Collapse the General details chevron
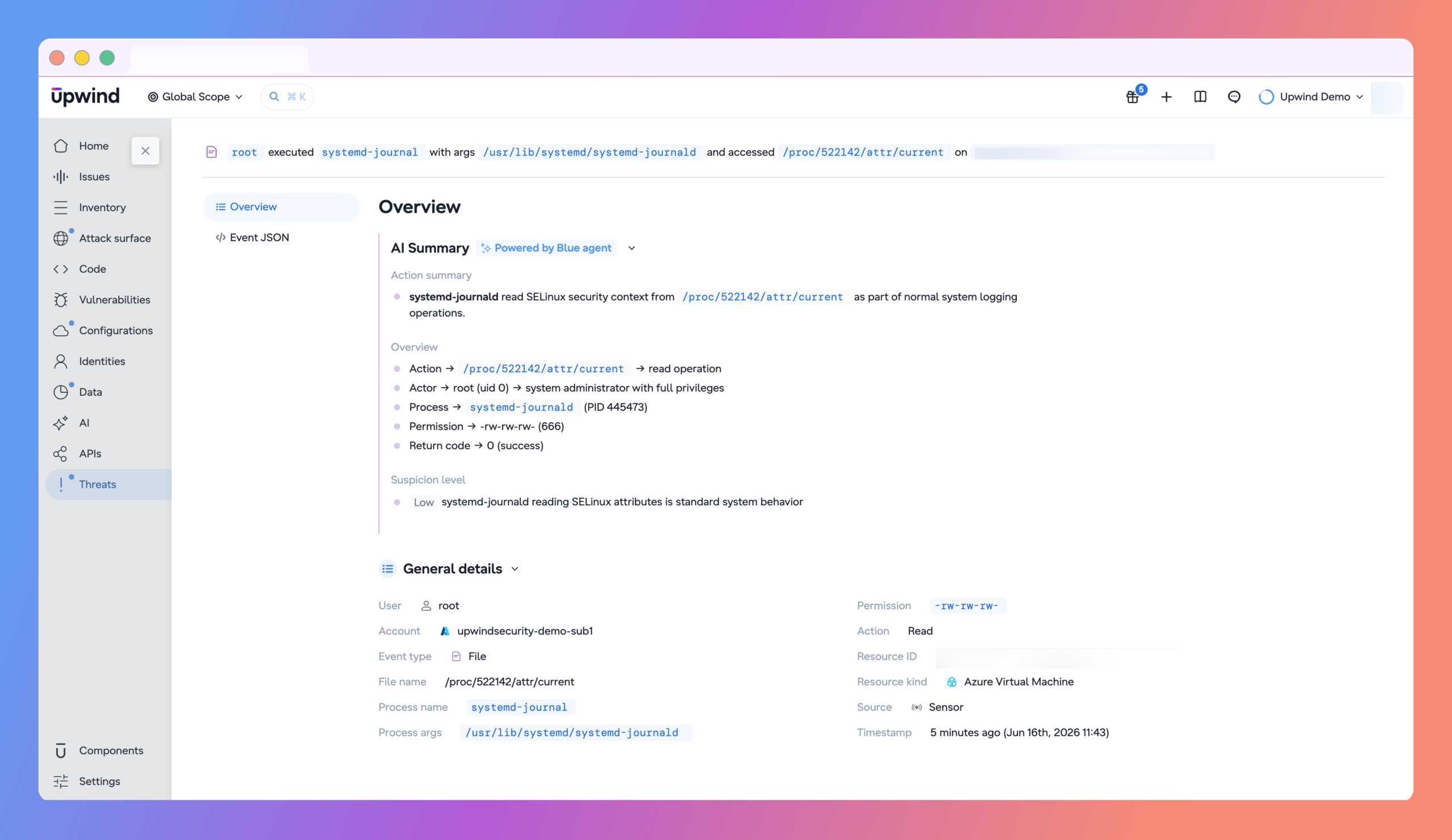The width and height of the screenshot is (1452, 840). coord(515,569)
